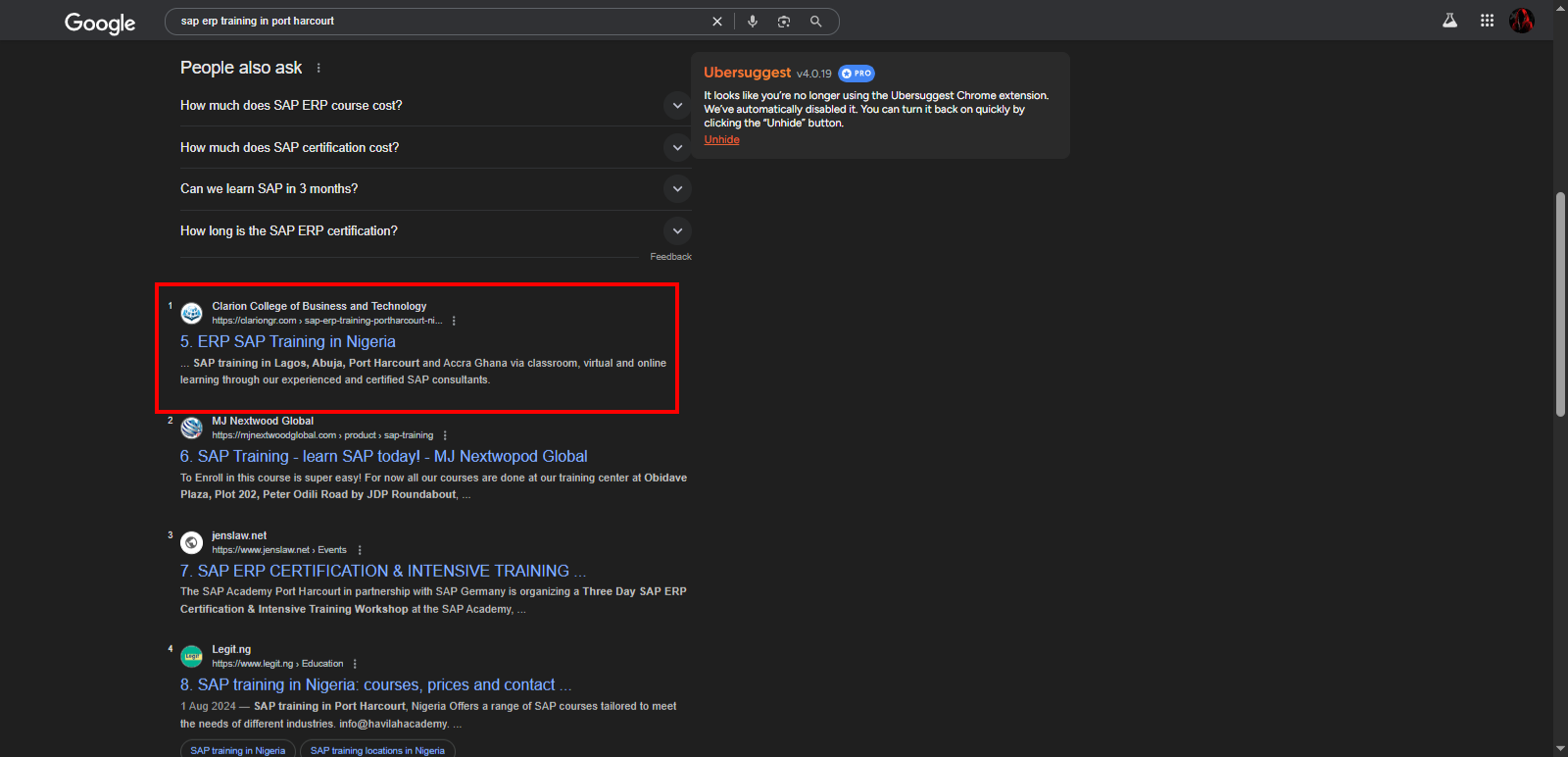Click the jenslaw.net site name
Viewport: 1568px width, 757px height.
point(239,536)
